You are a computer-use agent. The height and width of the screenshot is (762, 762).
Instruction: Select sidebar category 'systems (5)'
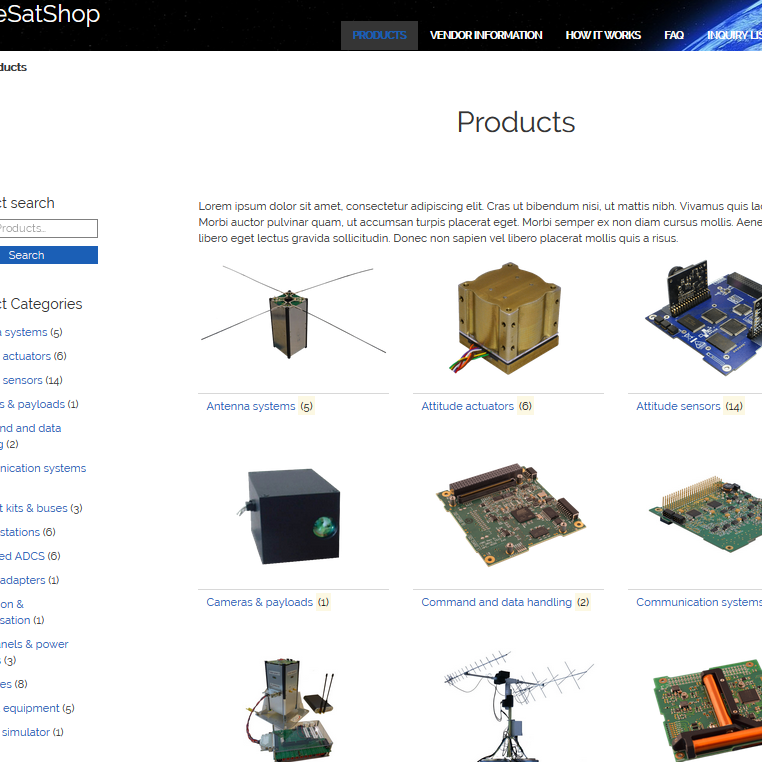[31, 332]
